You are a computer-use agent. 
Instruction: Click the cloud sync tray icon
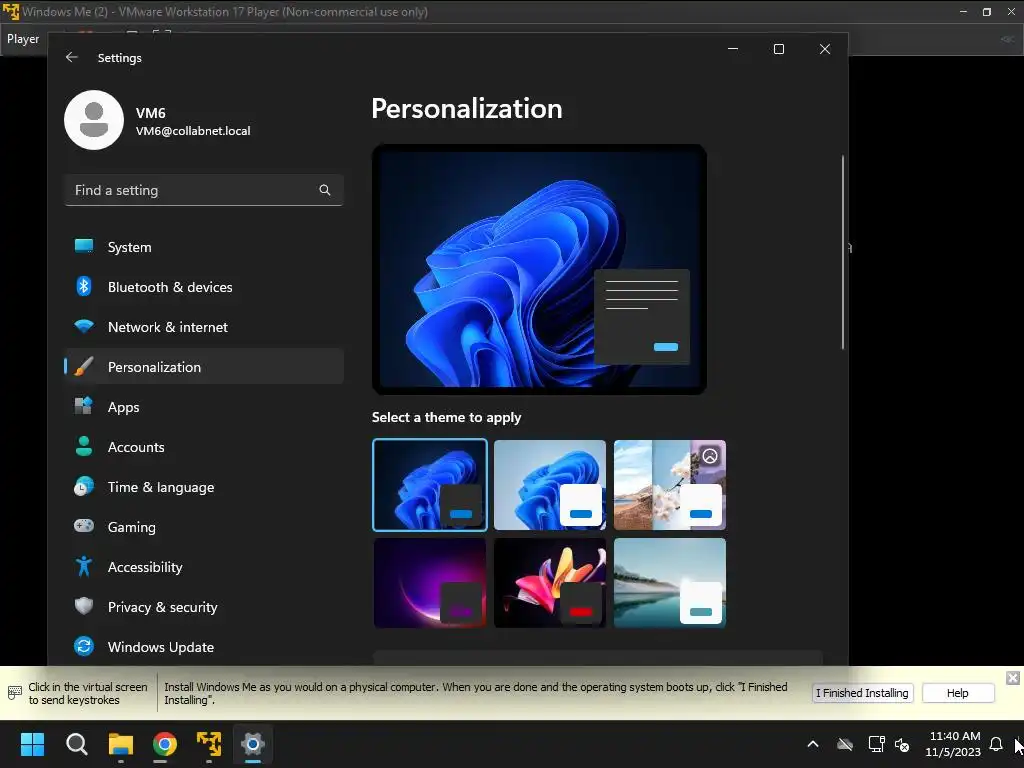pyautogui.click(x=845, y=744)
